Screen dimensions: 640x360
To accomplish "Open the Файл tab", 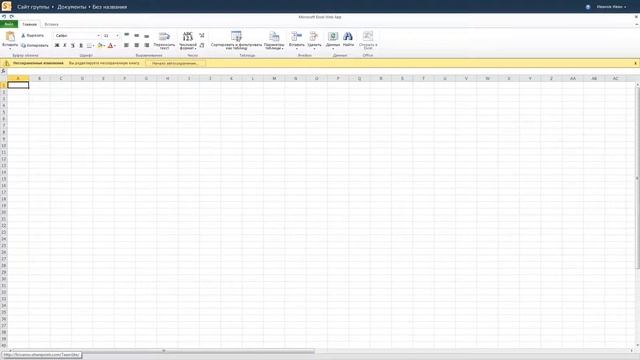I will (9, 24).
